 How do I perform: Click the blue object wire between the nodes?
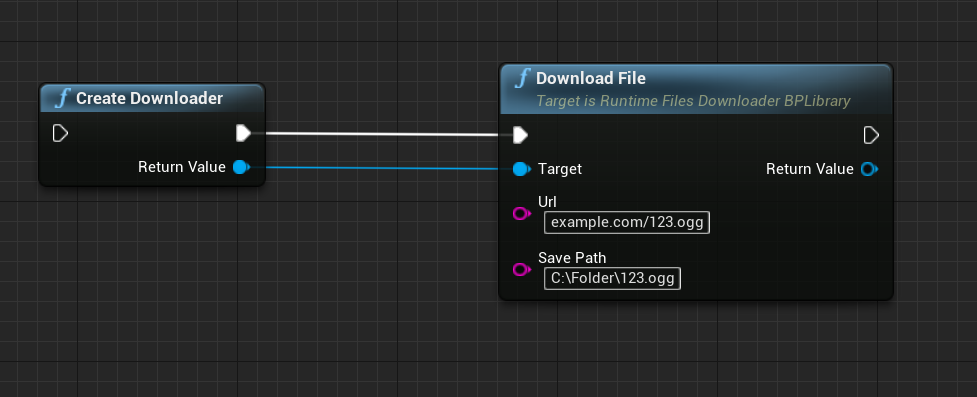point(381,168)
